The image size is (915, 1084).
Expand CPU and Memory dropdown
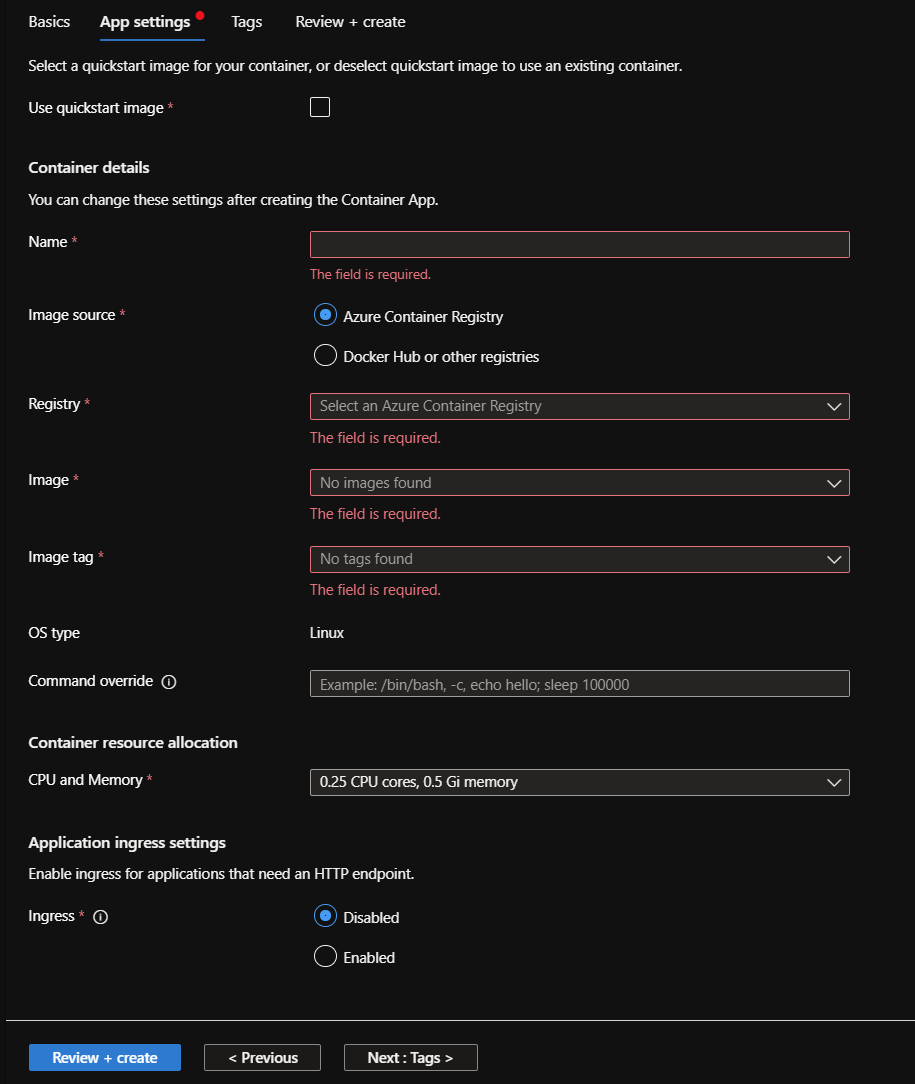coord(579,782)
